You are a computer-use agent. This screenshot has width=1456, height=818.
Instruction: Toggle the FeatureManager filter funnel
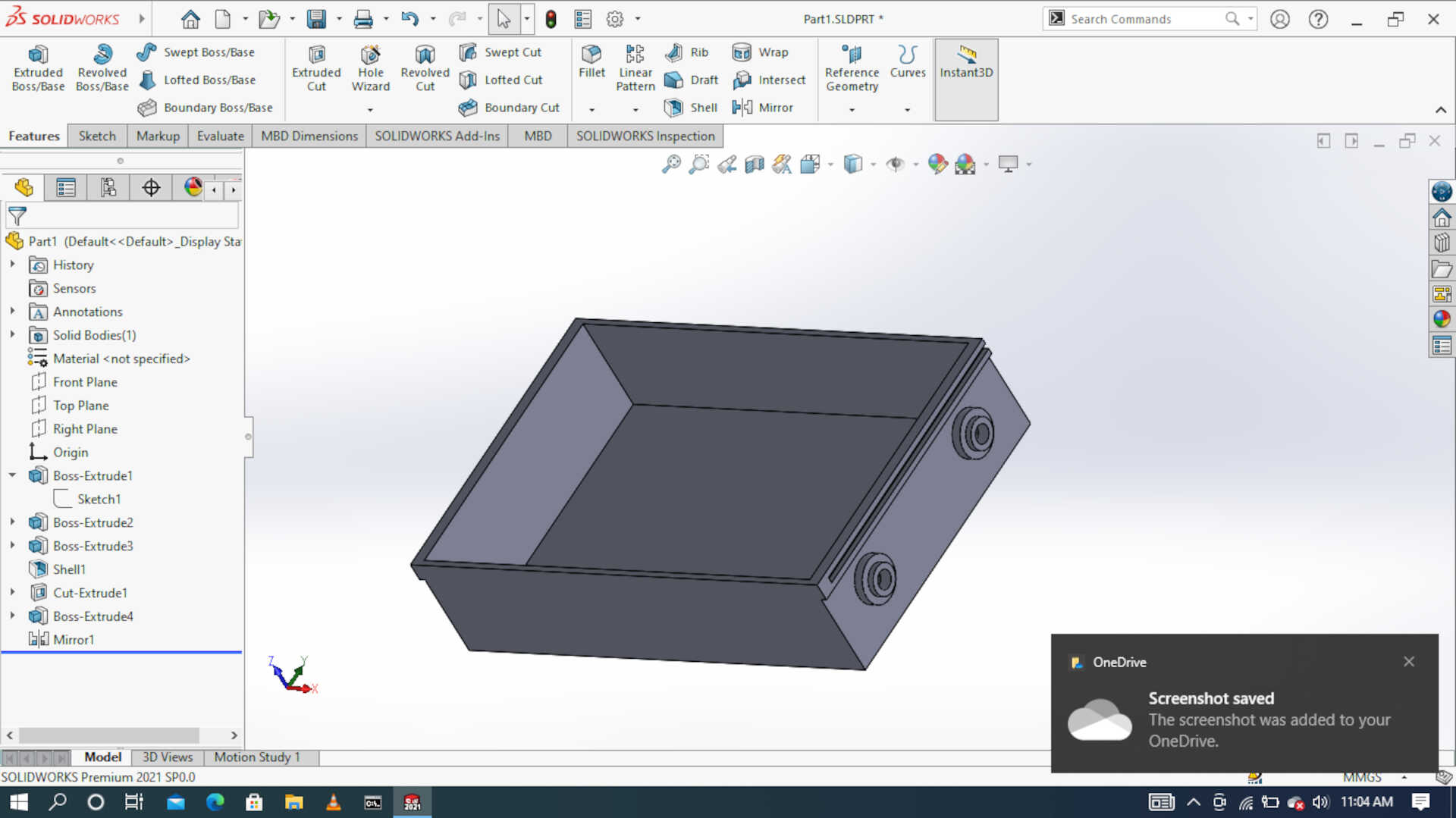point(15,215)
